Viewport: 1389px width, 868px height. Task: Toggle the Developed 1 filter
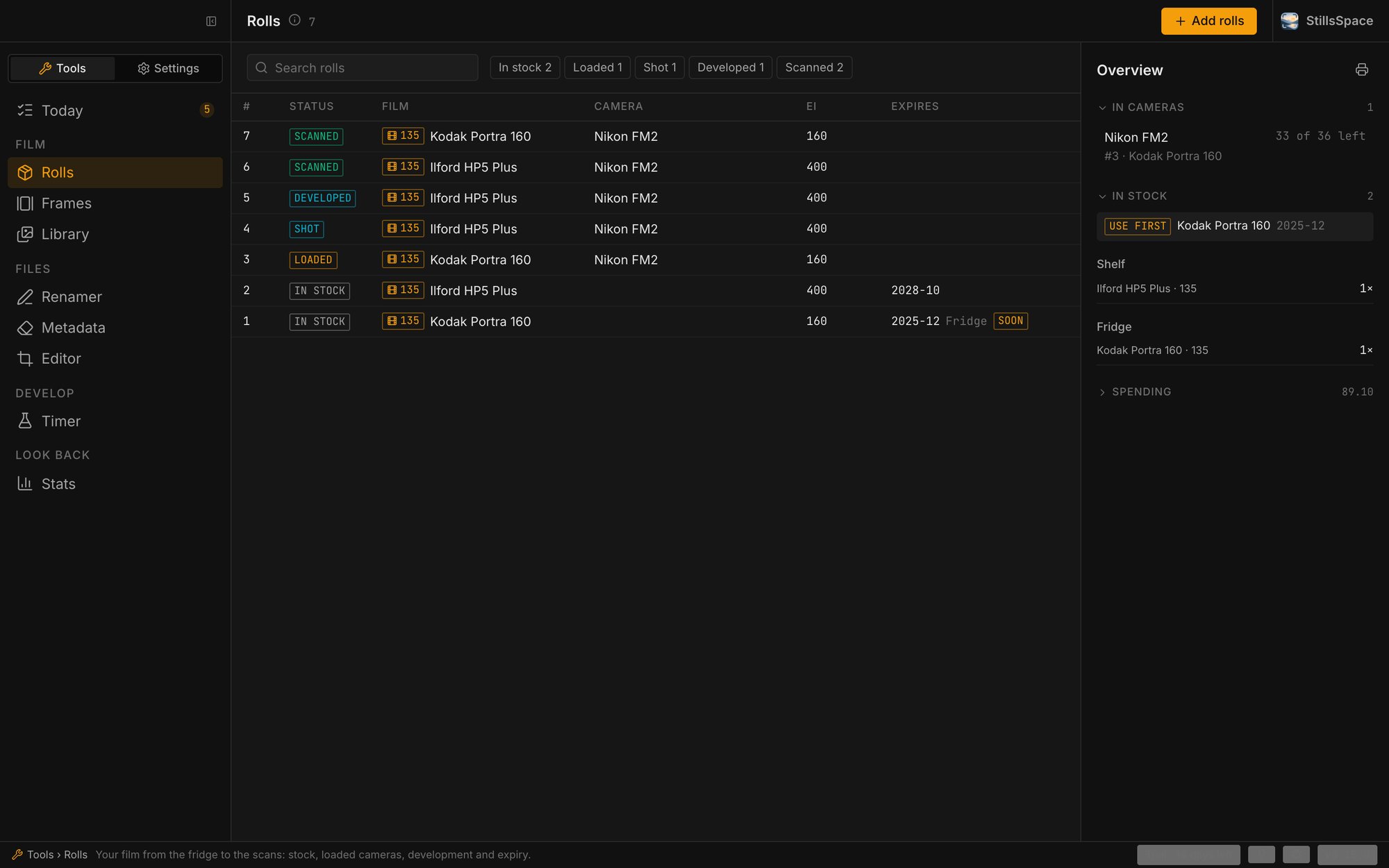(x=731, y=67)
